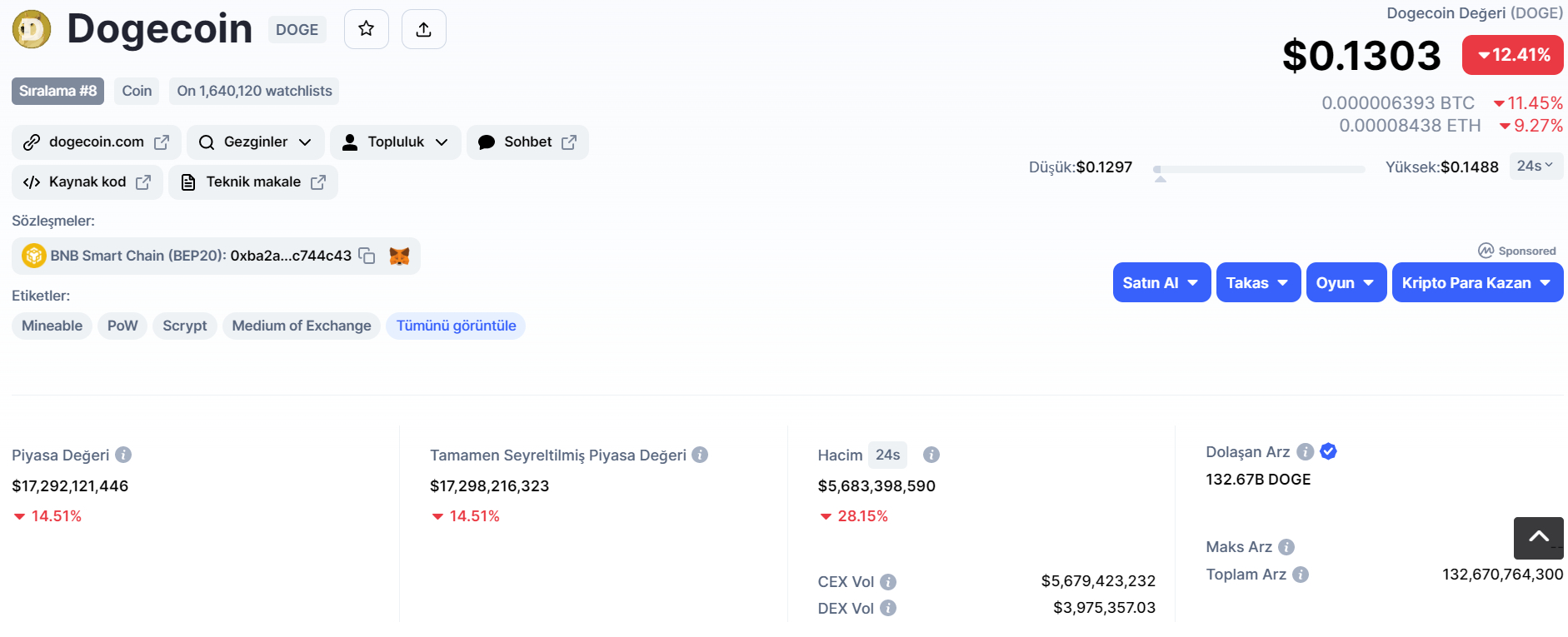The height and width of the screenshot is (637, 1568).
Task: Click the 0.000006393 BTC value
Action: tap(1398, 103)
